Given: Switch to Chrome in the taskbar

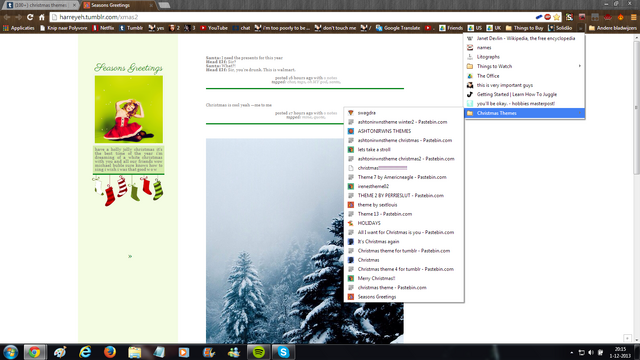Looking at the screenshot, I should click(x=35, y=352).
